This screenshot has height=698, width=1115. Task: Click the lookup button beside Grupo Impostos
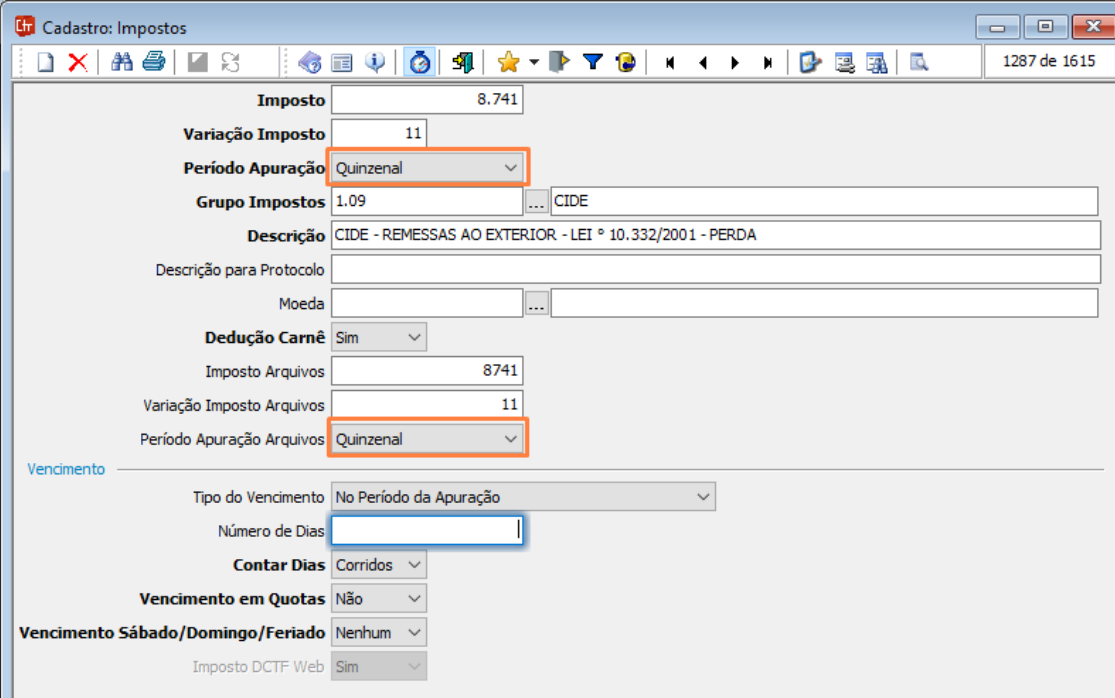(537, 203)
